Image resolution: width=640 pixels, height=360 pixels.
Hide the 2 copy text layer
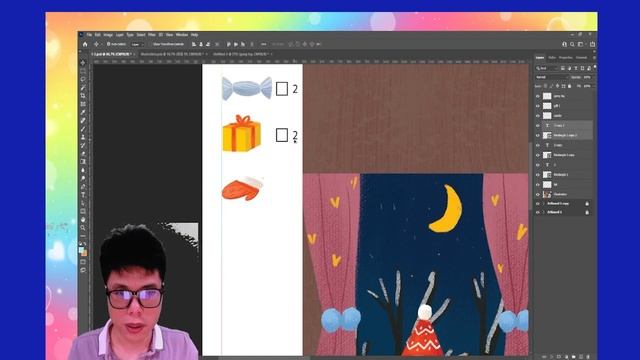tap(538, 145)
